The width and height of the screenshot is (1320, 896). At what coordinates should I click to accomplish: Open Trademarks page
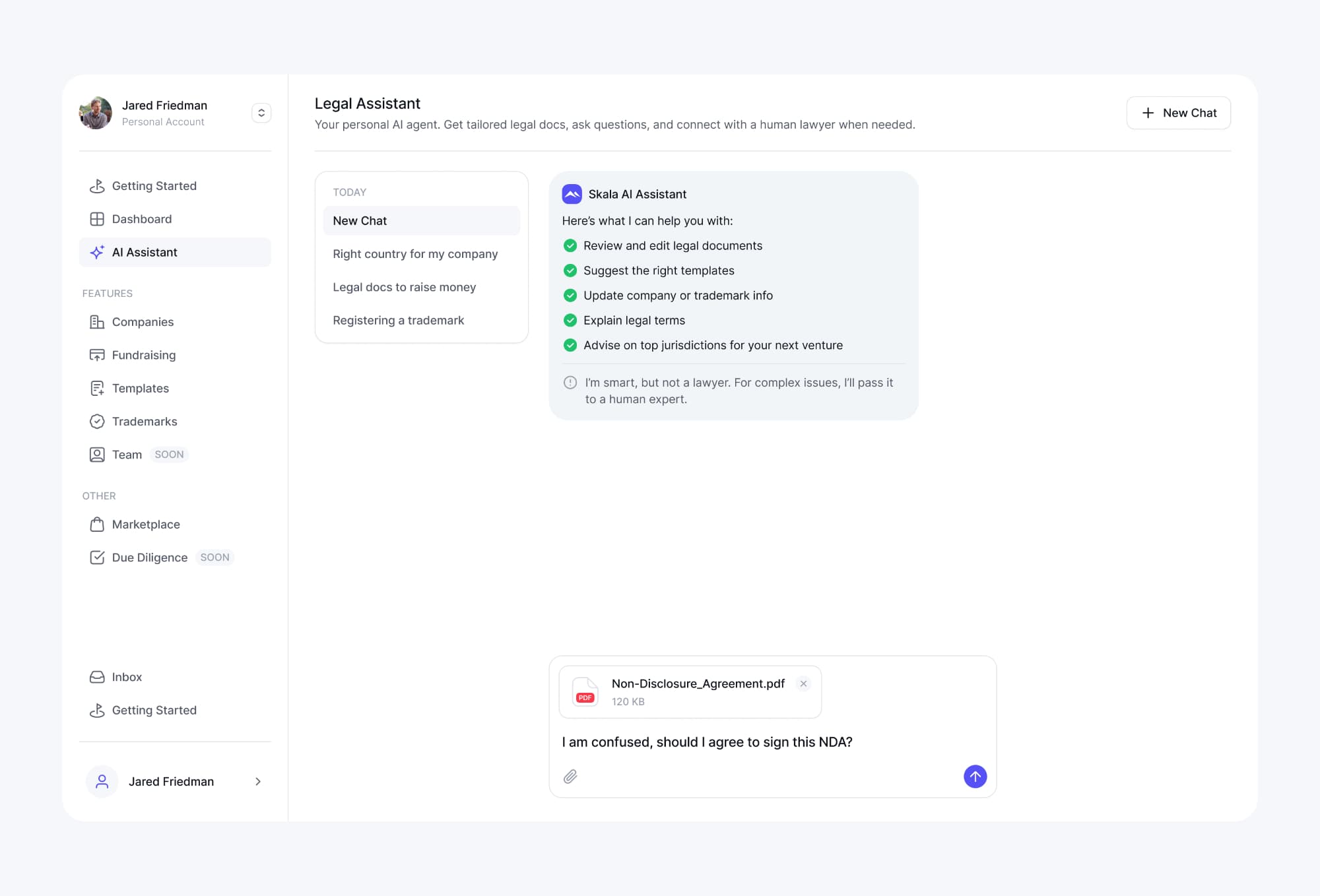(x=144, y=422)
